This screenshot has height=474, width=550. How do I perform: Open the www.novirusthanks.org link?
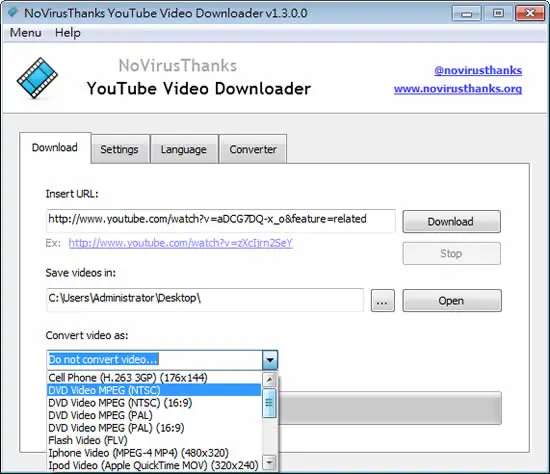pyautogui.click(x=458, y=89)
